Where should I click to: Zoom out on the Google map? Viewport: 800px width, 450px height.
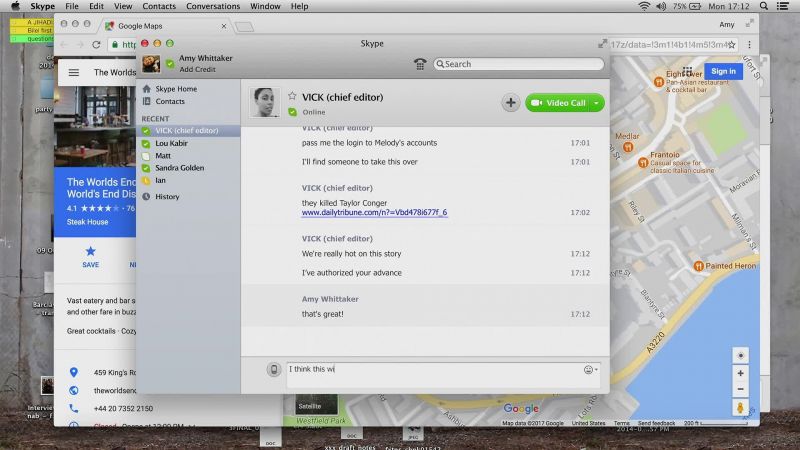click(740, 389)
